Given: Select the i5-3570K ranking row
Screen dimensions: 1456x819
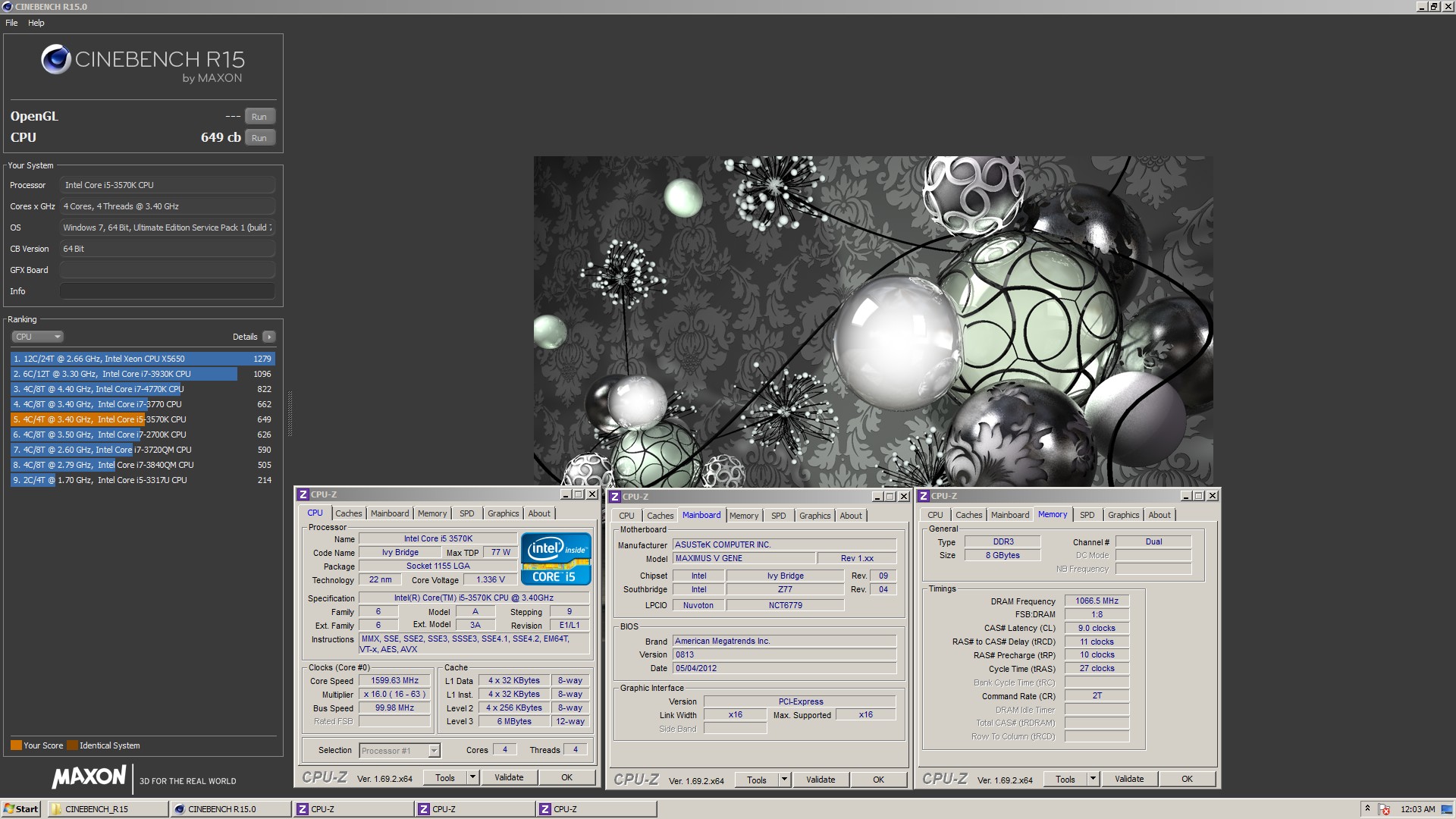Looking at the screenshot, I should tap(142, 419).
